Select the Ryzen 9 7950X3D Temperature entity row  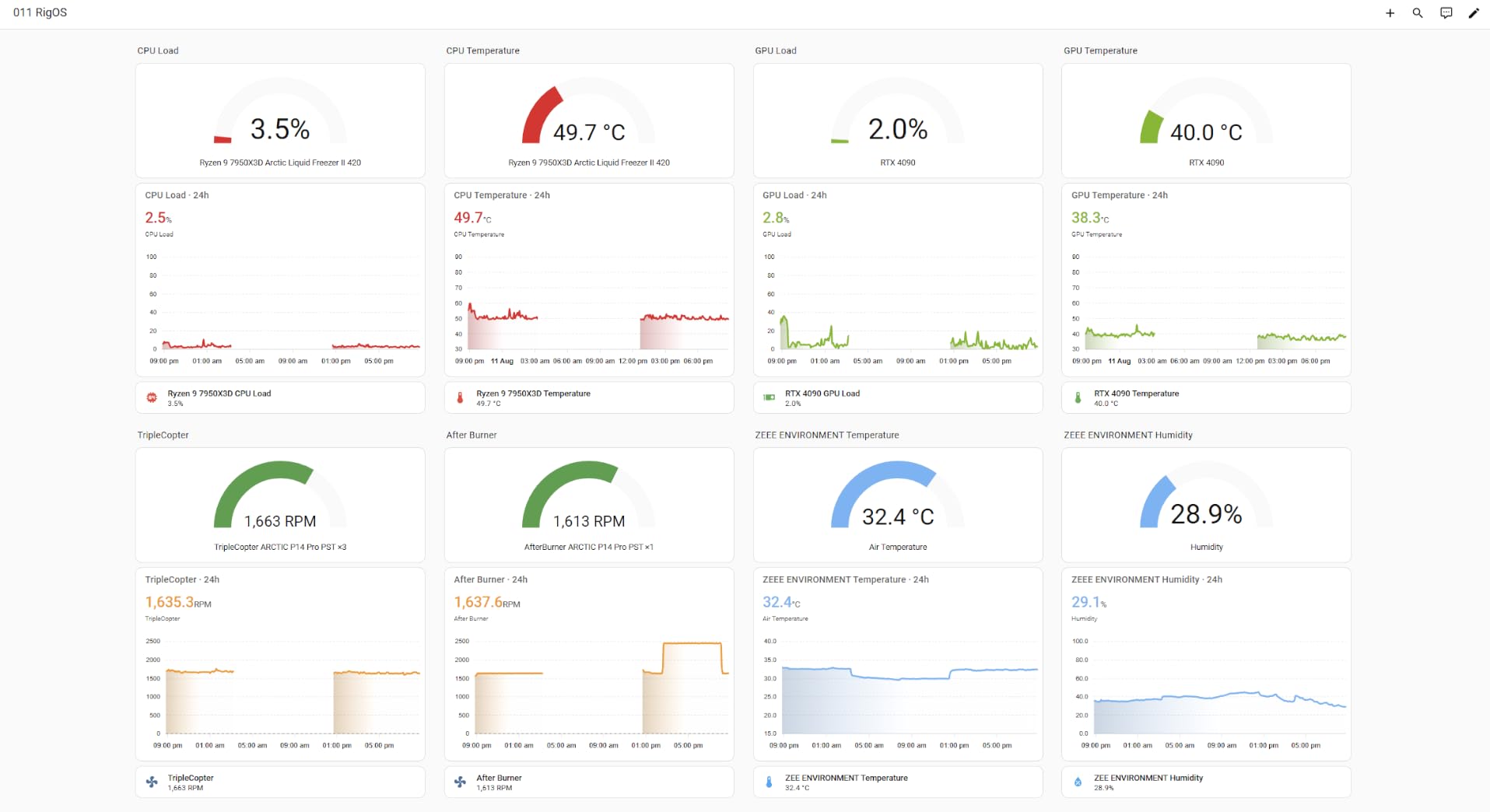(589, 397)
